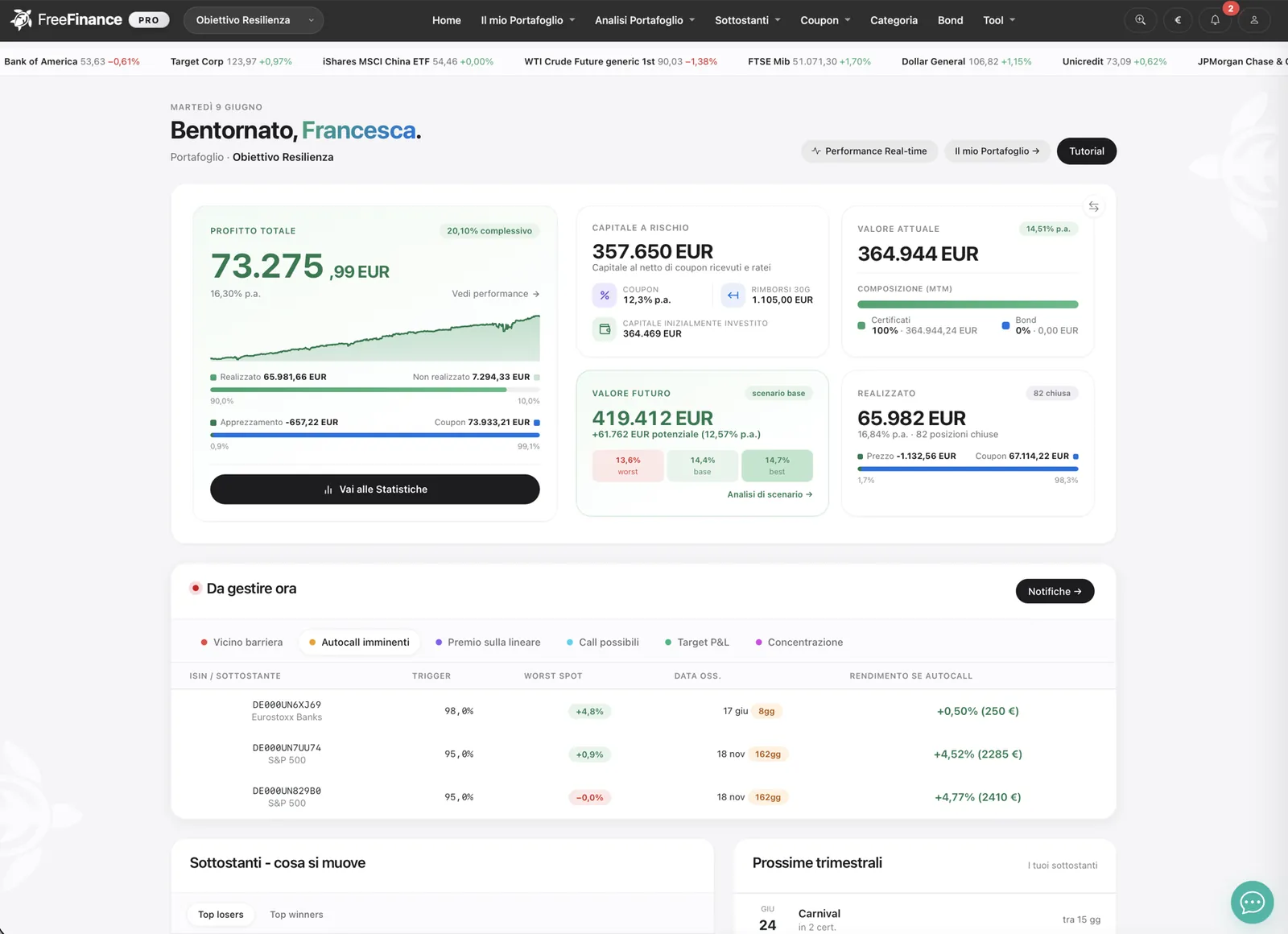This screenshot has height=934, width=1288.
Task: Click the scenario base badge
Action: [x=778, y=394]
